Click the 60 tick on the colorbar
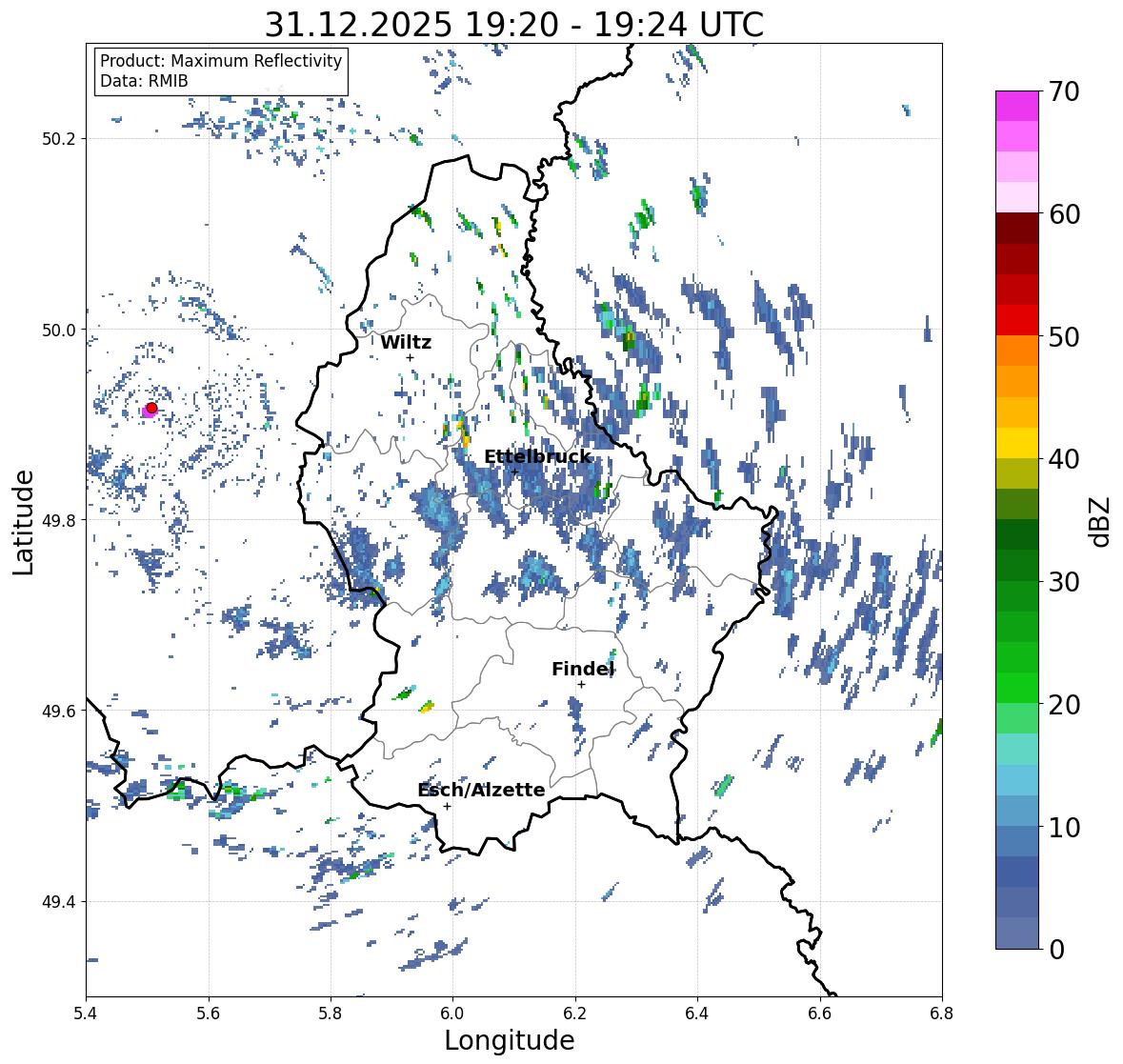 click(x=1063, y=213)
